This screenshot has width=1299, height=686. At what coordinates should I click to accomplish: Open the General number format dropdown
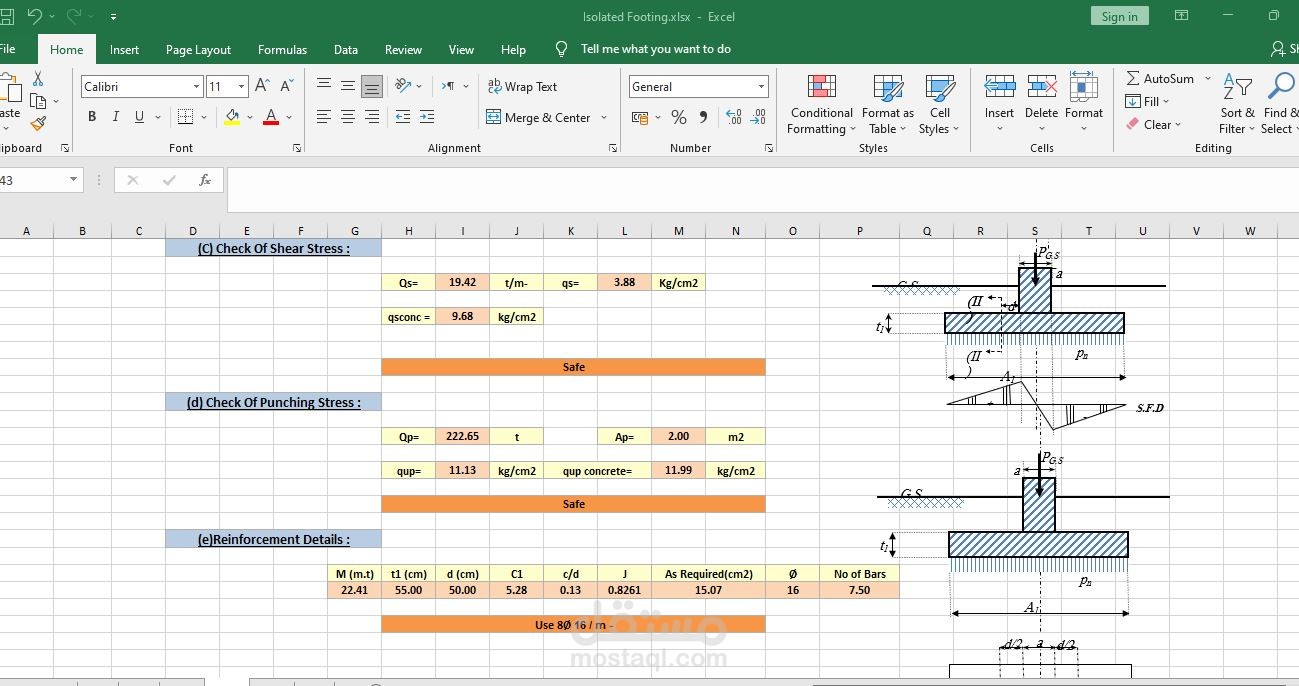coord(761,87)
